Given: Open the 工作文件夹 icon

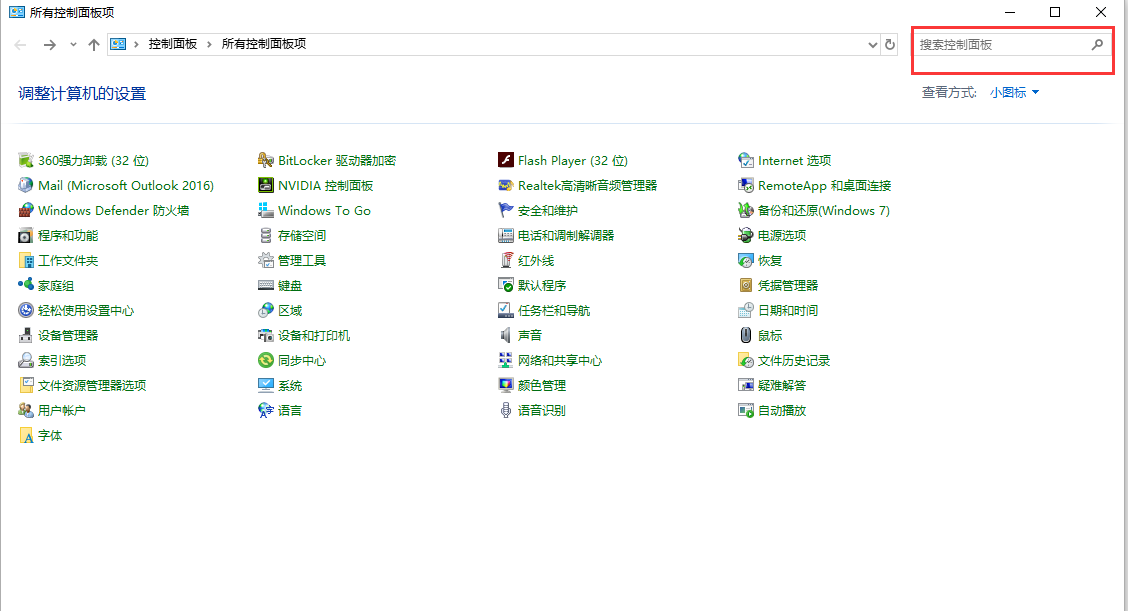Looking at the screenshot, I should (x=26, y=261).
